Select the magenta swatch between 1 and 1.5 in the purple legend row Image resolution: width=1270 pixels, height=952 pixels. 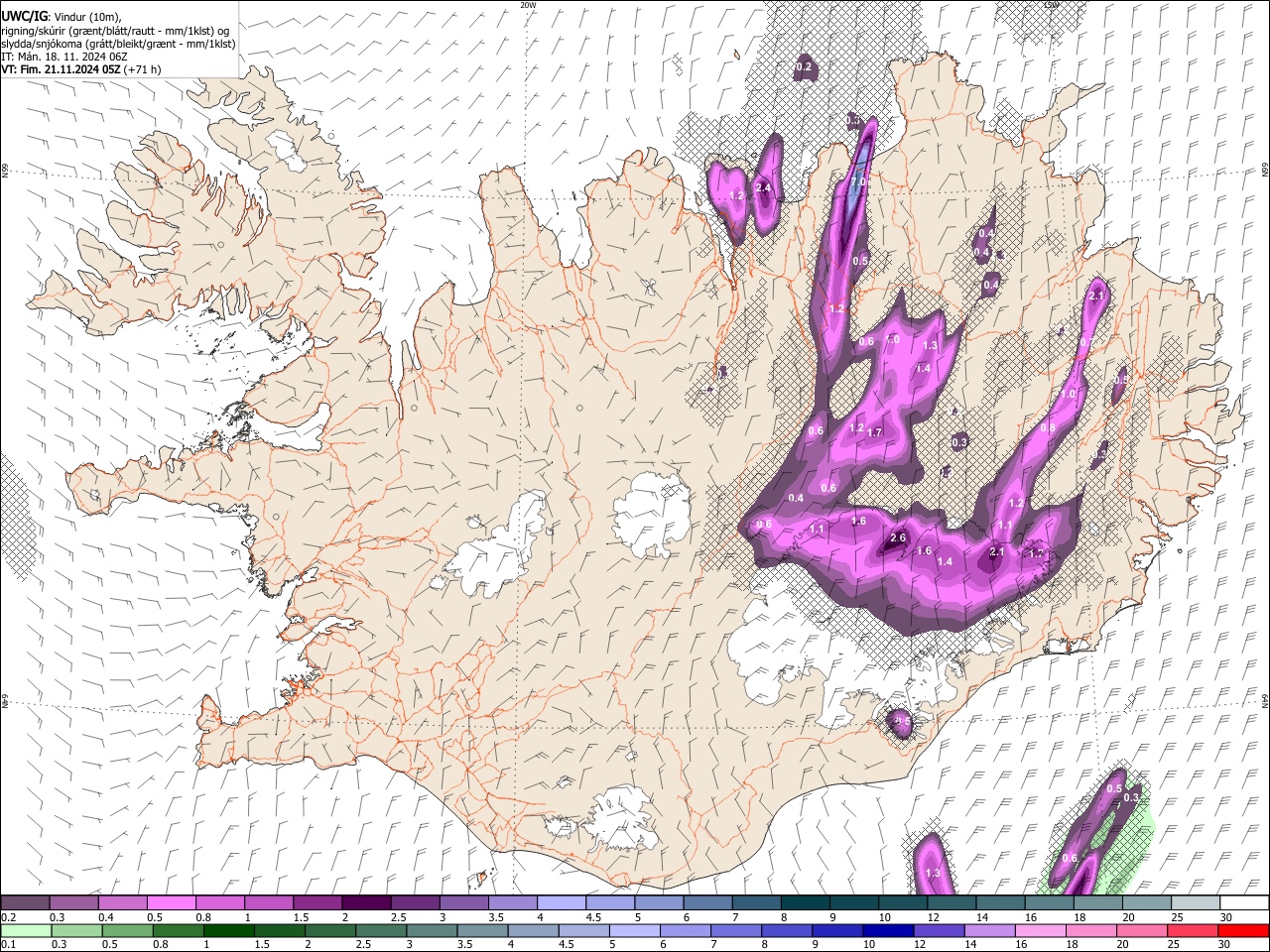tap(269, 902)
